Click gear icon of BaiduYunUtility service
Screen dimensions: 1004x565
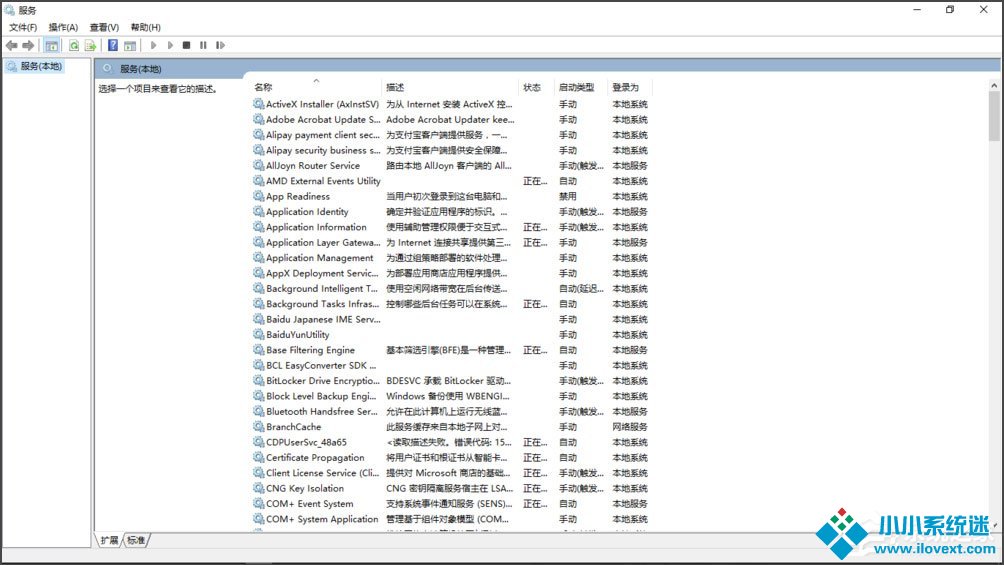(258, 334)
